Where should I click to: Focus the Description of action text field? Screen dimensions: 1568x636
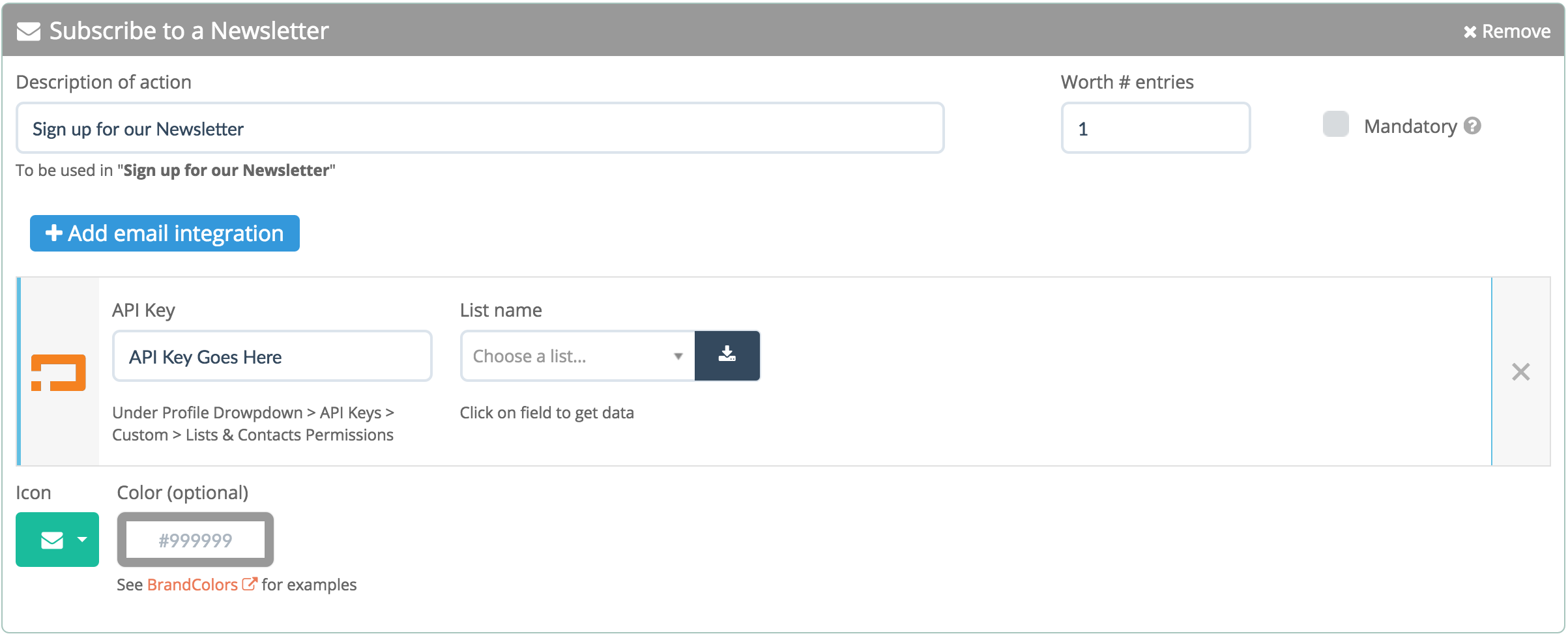pyautogui.click(x=480, y=128)
